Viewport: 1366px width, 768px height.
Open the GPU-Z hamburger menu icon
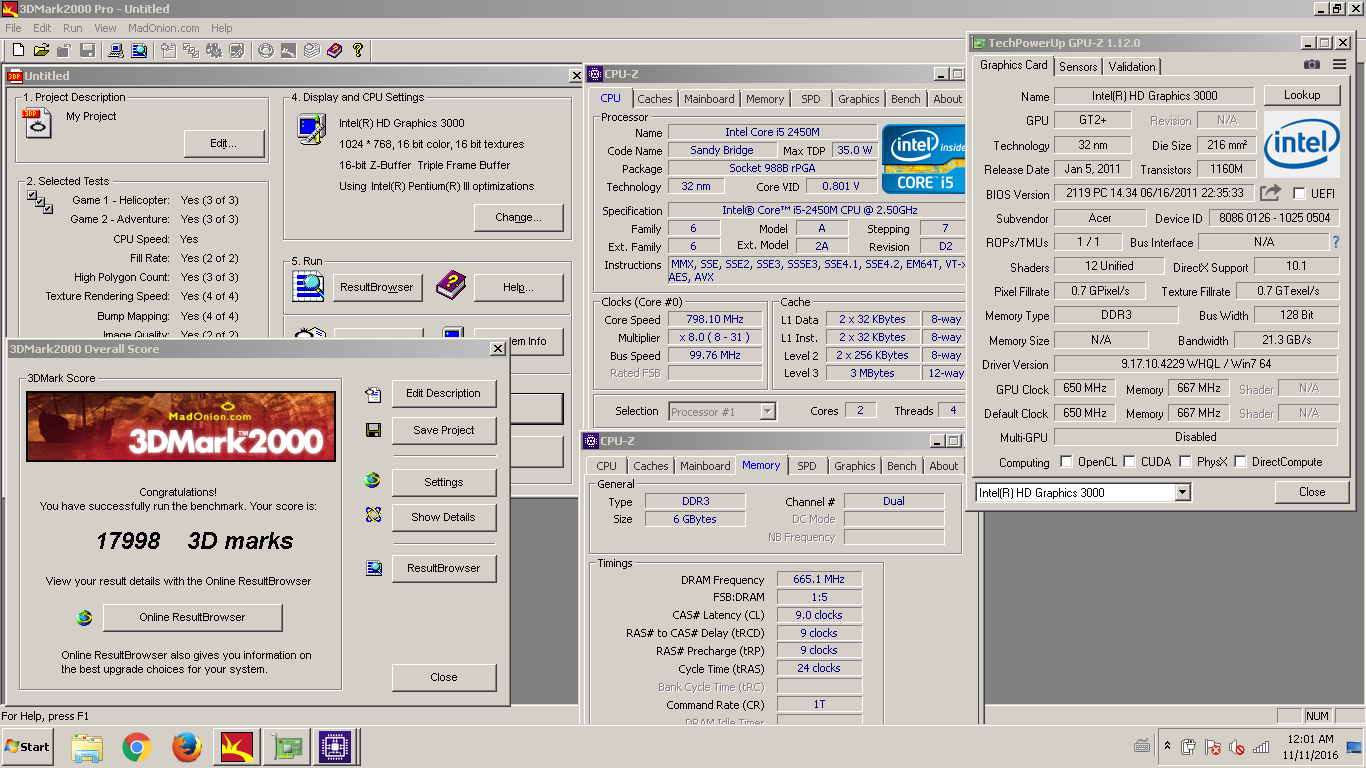pyautogui.click(x=1339, y=65)
